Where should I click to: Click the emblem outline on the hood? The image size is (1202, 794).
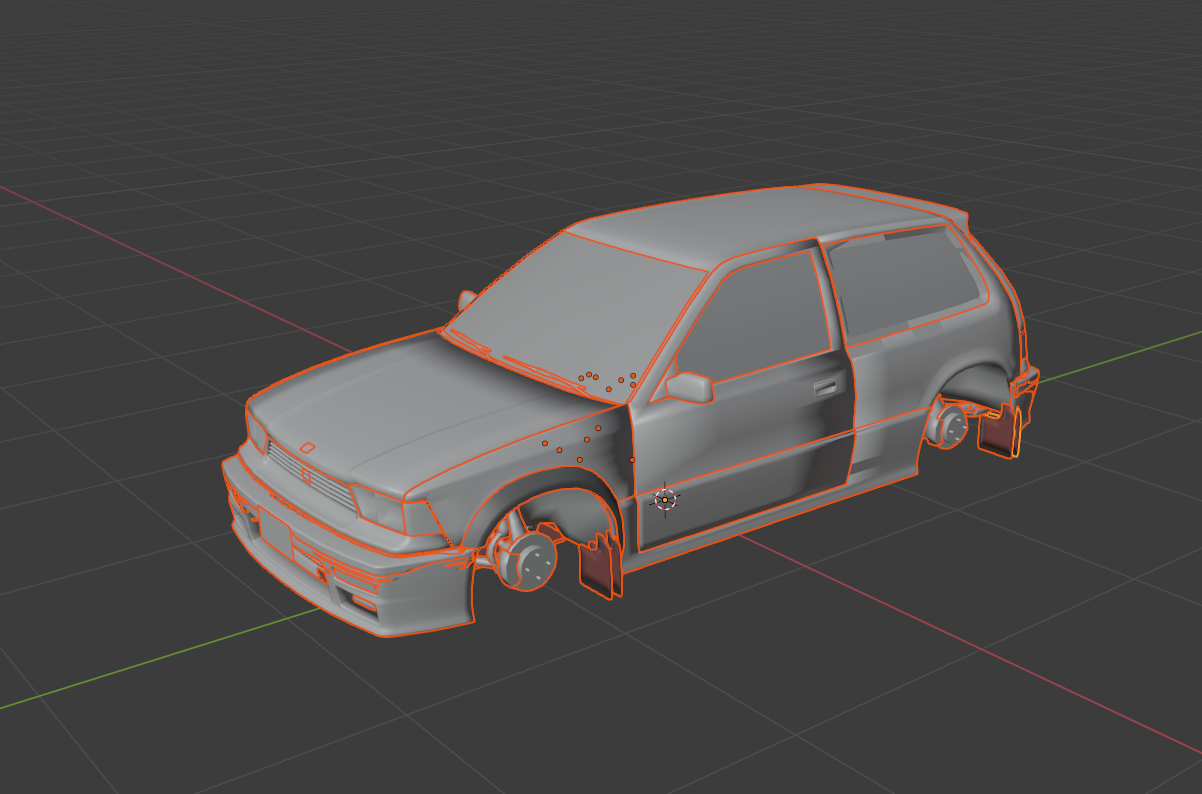click(307, 447)
